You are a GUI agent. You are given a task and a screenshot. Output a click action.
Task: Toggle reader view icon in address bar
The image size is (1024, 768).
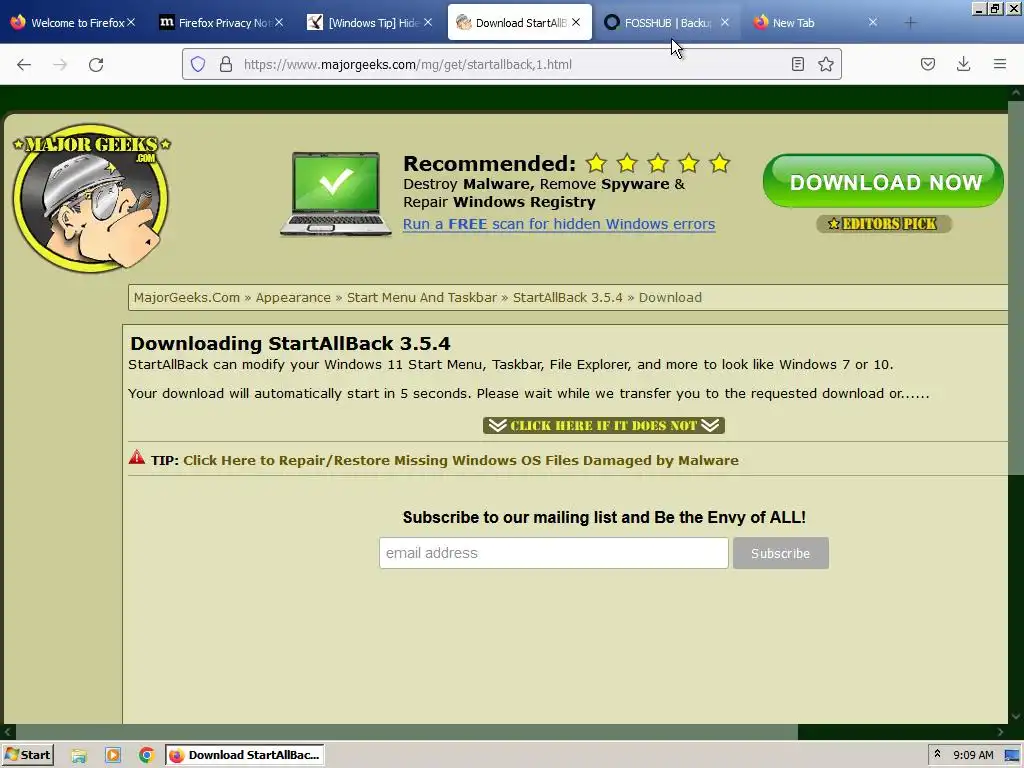pos(797,64)
